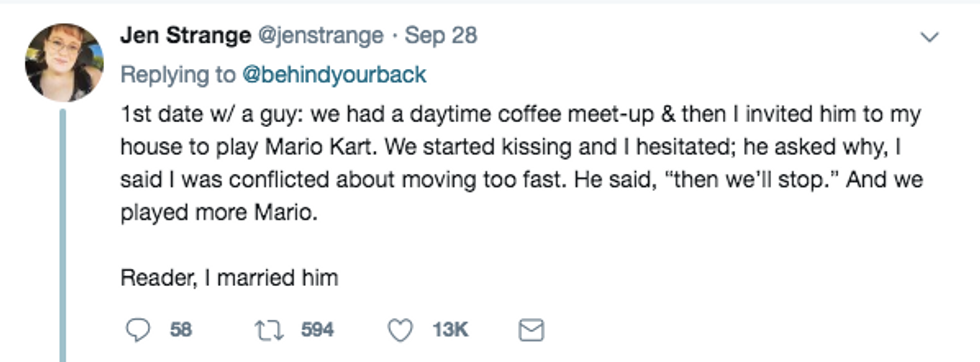Click the envelope direct message icon
The width and height of the screenshot is (980, 362).
pyautogui.click(x=531, y=330)
